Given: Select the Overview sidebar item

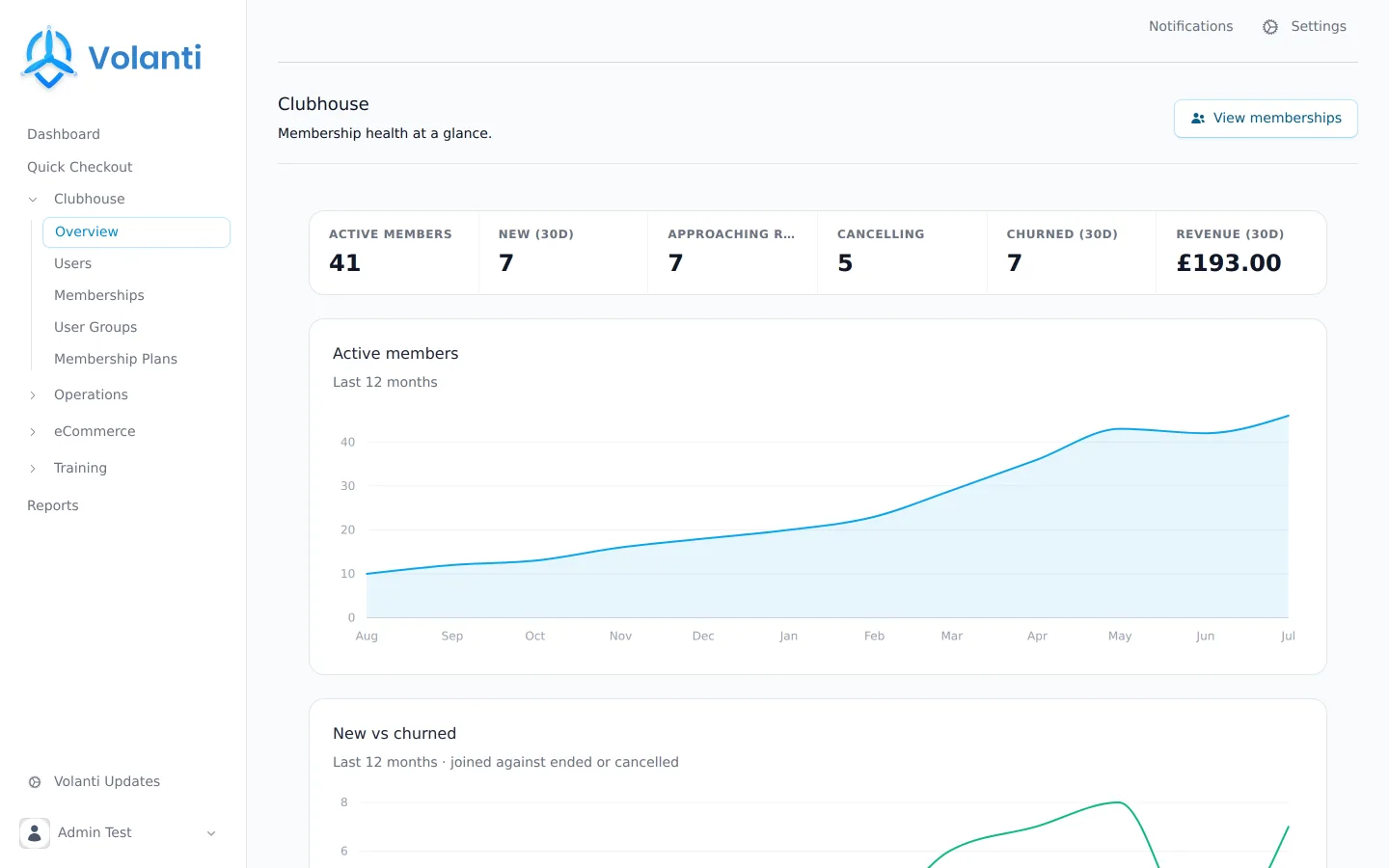Looking at the screenshot, I should pos(136,232).
